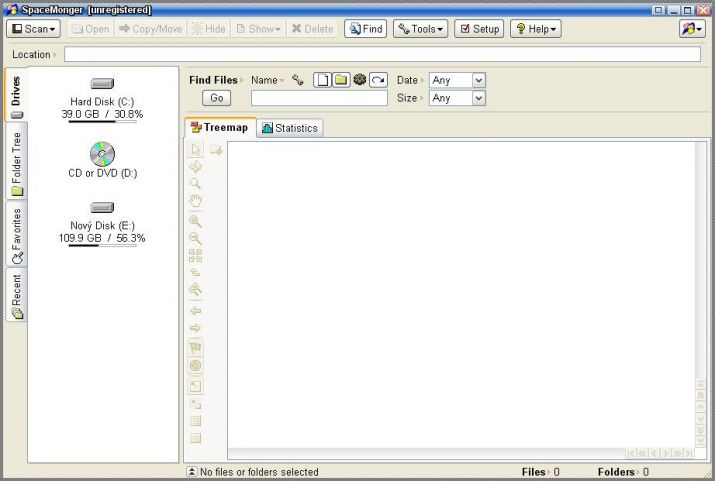Expand the Date filter combo box
Image resolution: width=715 pixels, height=481 pixels.
click(x=478, y=80)
